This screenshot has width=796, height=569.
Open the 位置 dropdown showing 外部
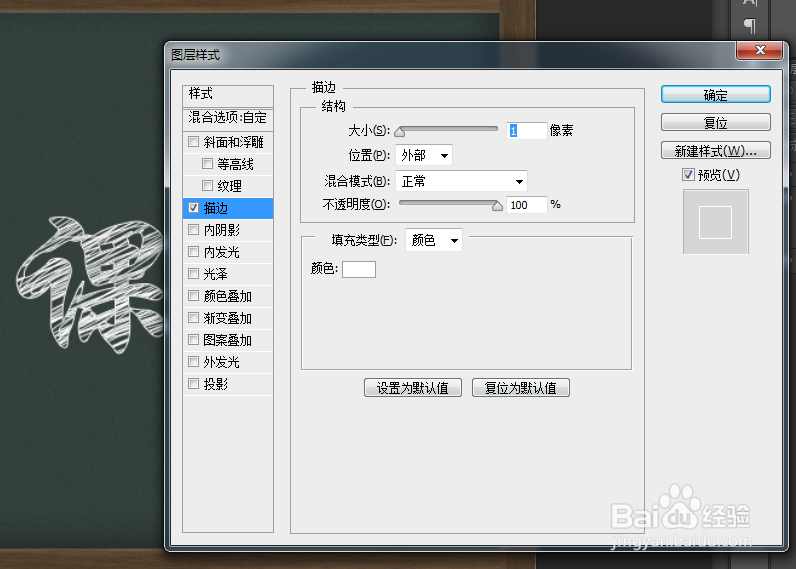[x=424, y=155]
